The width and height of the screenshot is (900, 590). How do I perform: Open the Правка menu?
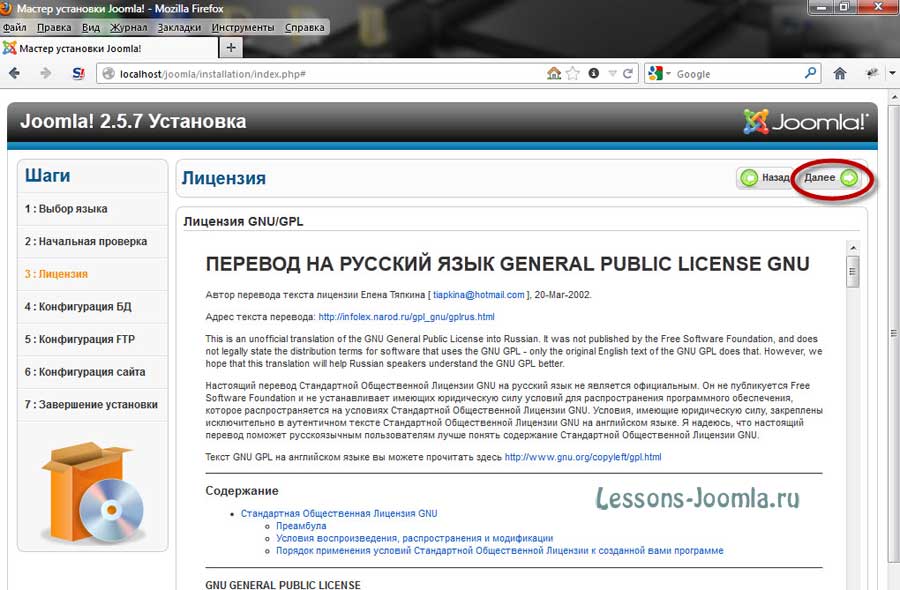(x=54, y=27)
